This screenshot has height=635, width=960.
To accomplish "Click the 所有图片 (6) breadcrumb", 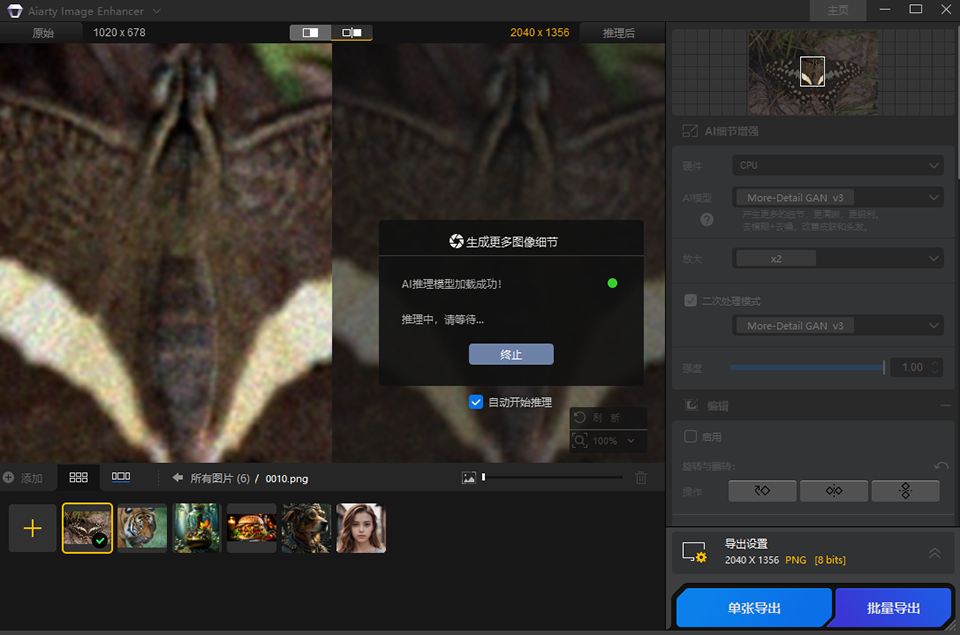I will 220,478.
